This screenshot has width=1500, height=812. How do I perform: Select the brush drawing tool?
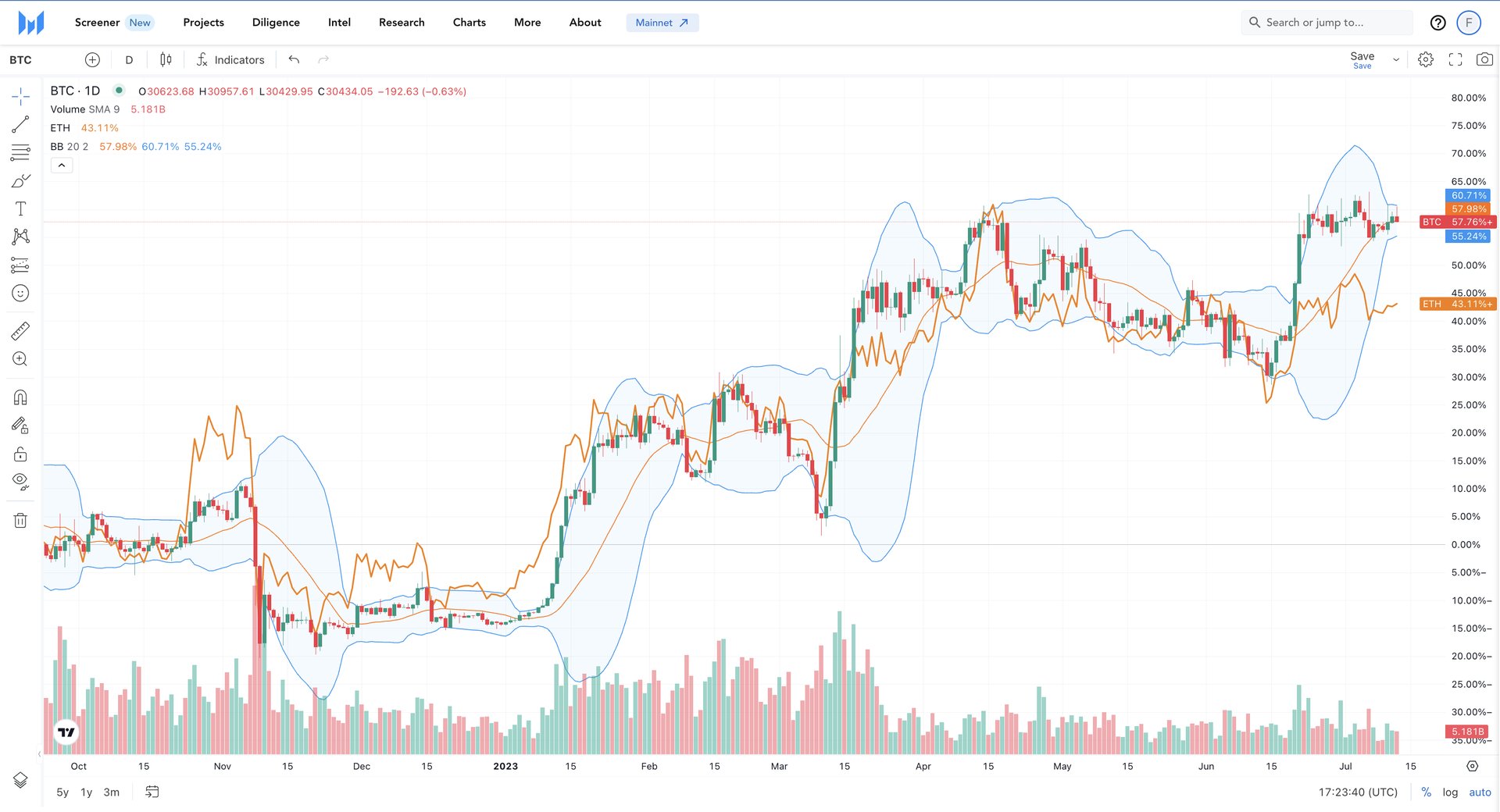point(20,180)
